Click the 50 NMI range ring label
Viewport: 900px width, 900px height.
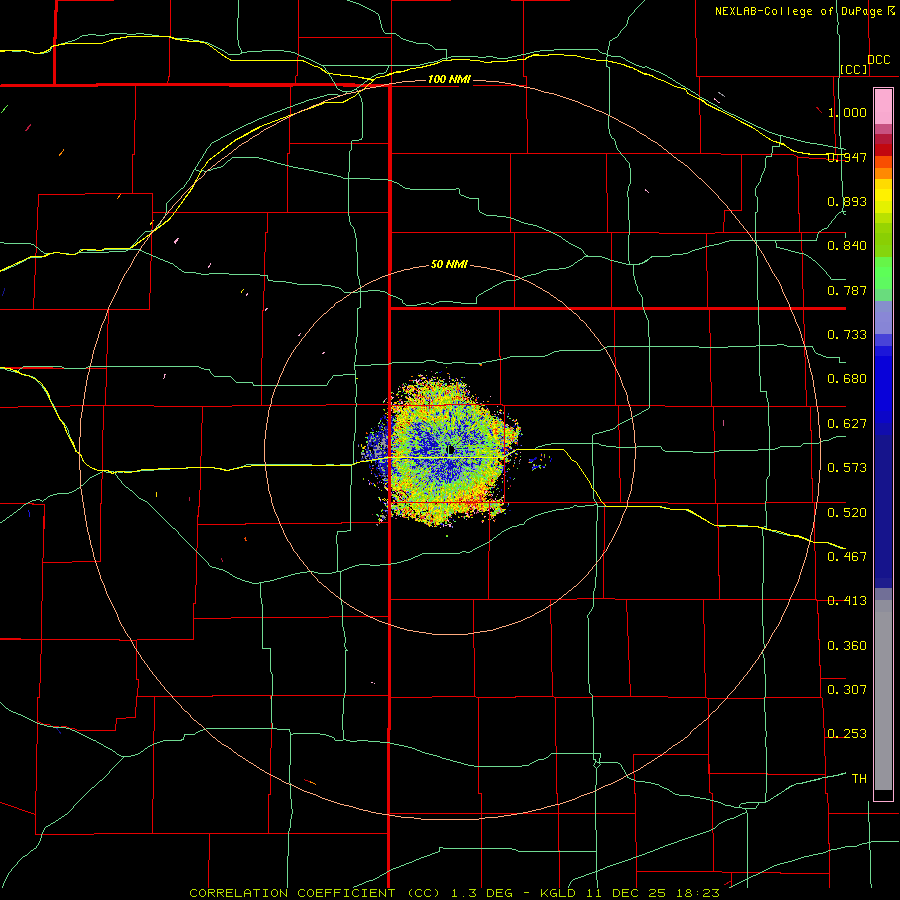tap(449, 264)
